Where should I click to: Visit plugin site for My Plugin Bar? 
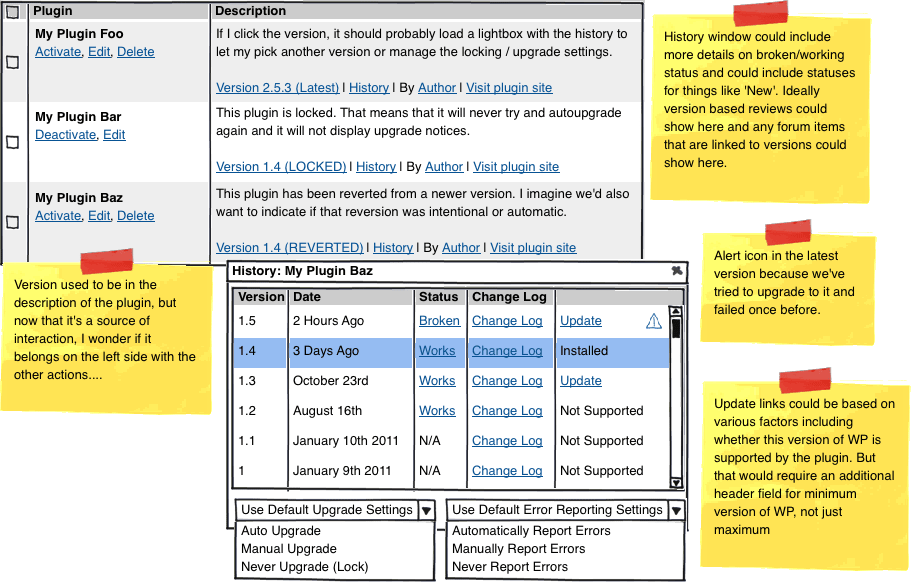[x=516, y=167]
